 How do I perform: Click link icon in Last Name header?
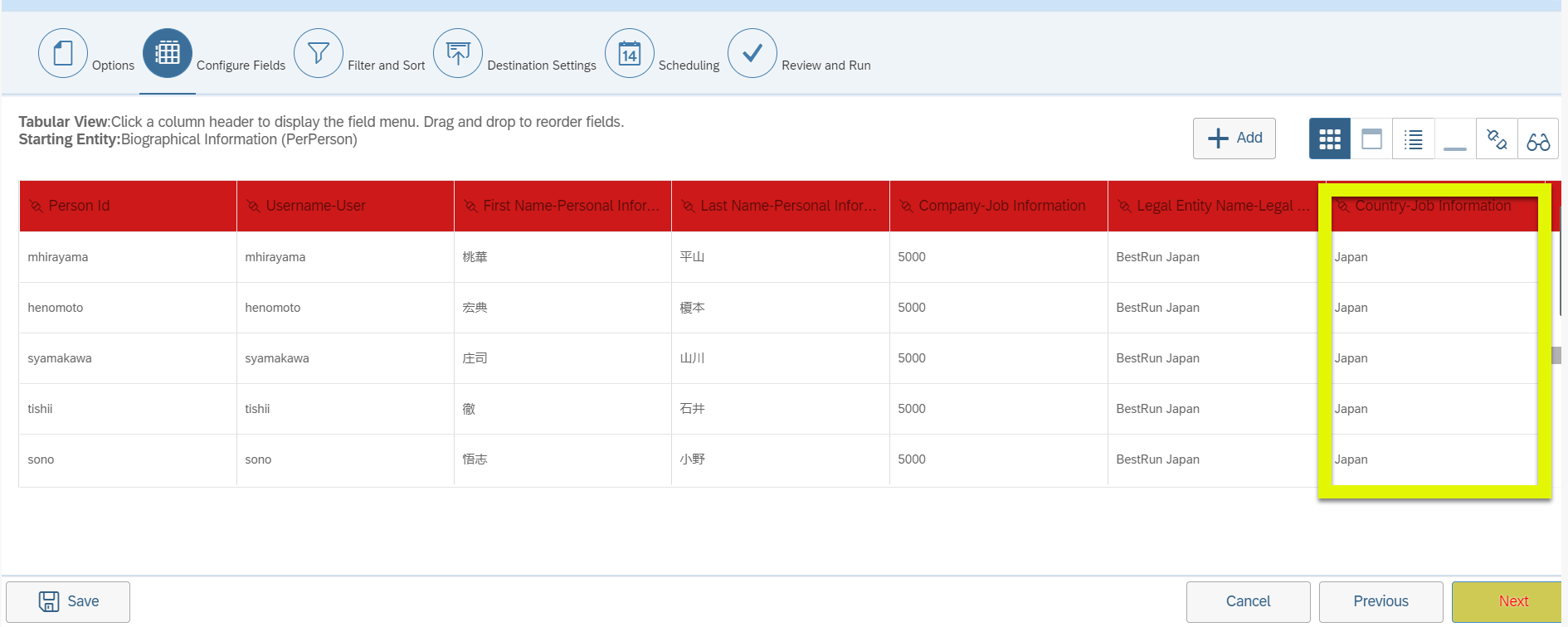688,206
